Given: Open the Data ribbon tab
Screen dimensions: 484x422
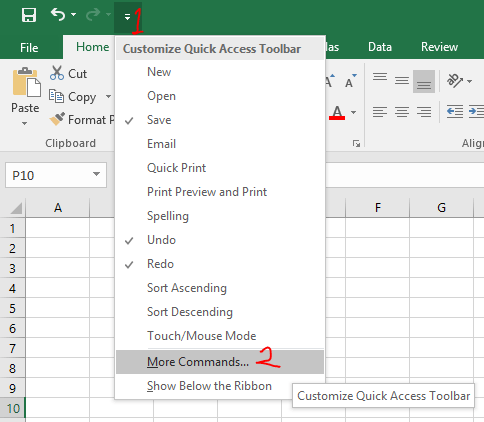Looking at the screenshot, I should (x=380, y=47).
